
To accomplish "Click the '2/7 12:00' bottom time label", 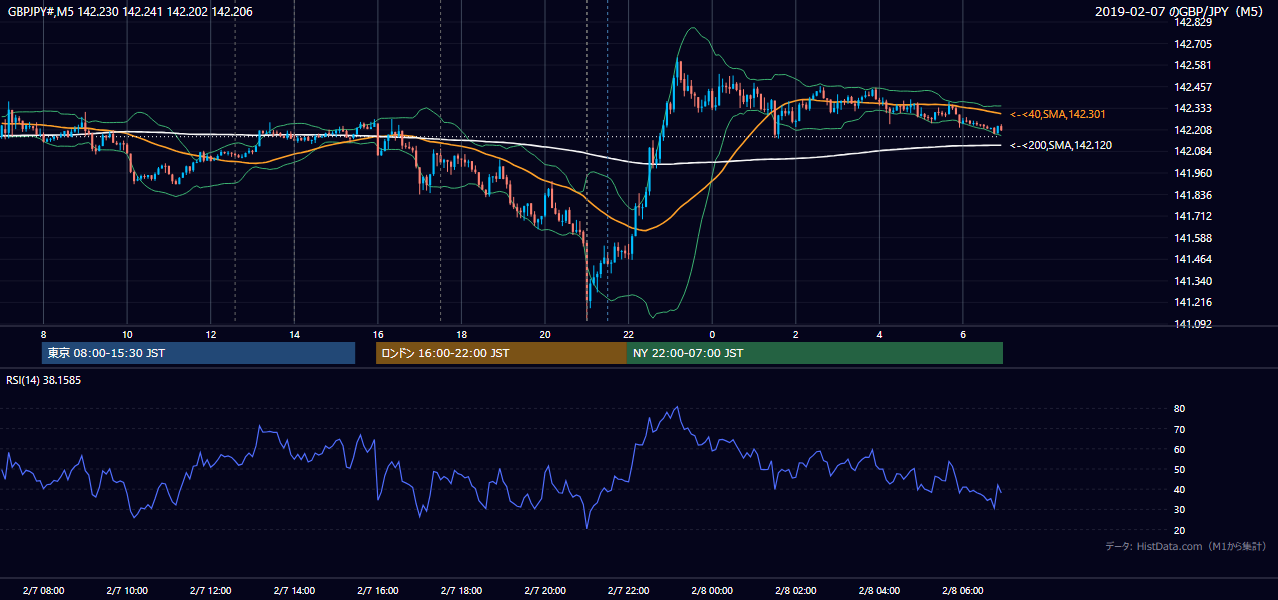I will pos(210,591).
